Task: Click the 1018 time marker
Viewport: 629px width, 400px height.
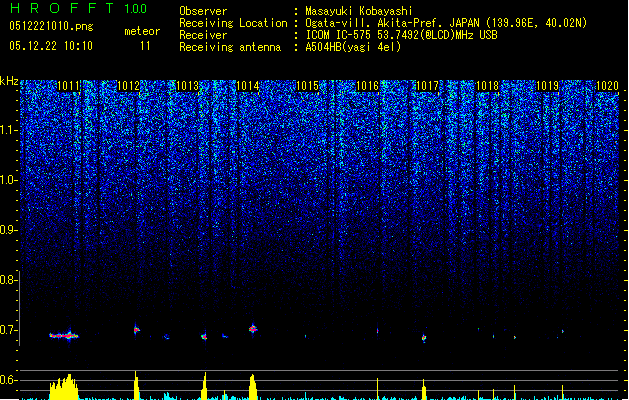Action: [487, 86]
